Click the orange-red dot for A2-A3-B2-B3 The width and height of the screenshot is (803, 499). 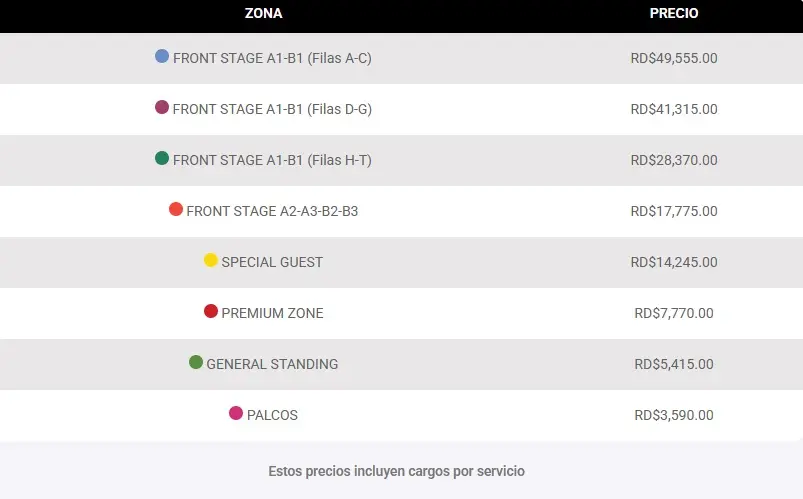click(x=176, y=209)
